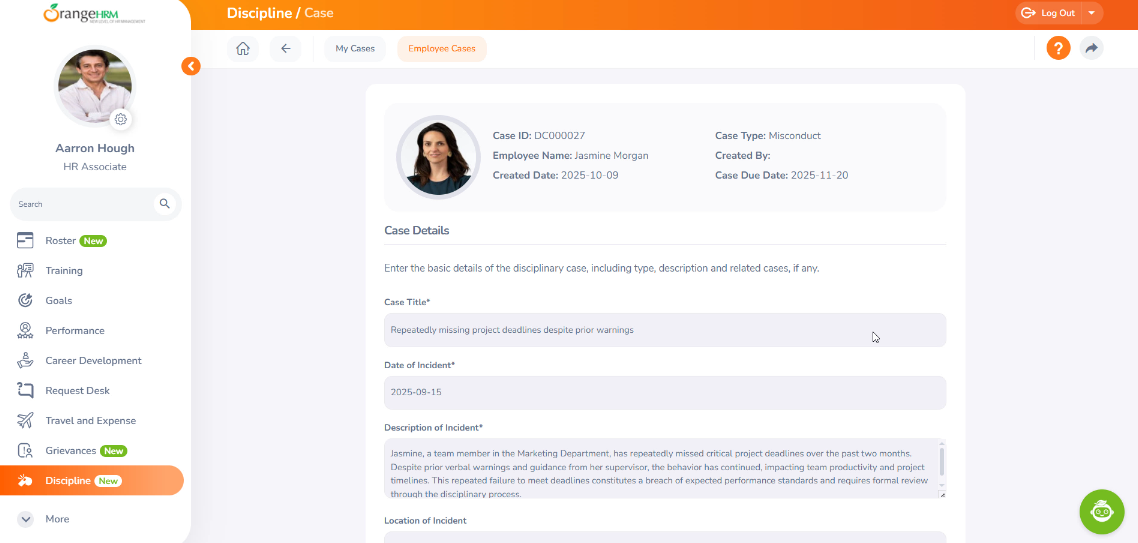Click the Log Out button

1048,13
